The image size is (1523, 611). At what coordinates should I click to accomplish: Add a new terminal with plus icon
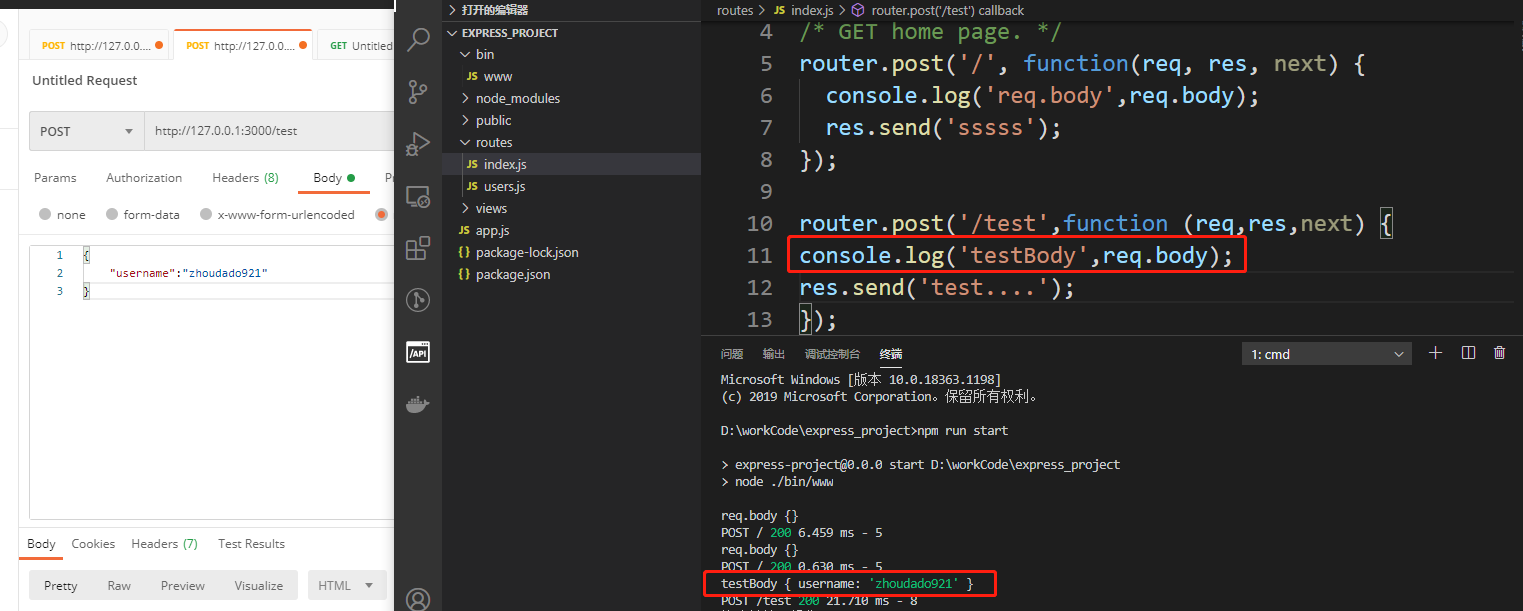(1436, 353)
